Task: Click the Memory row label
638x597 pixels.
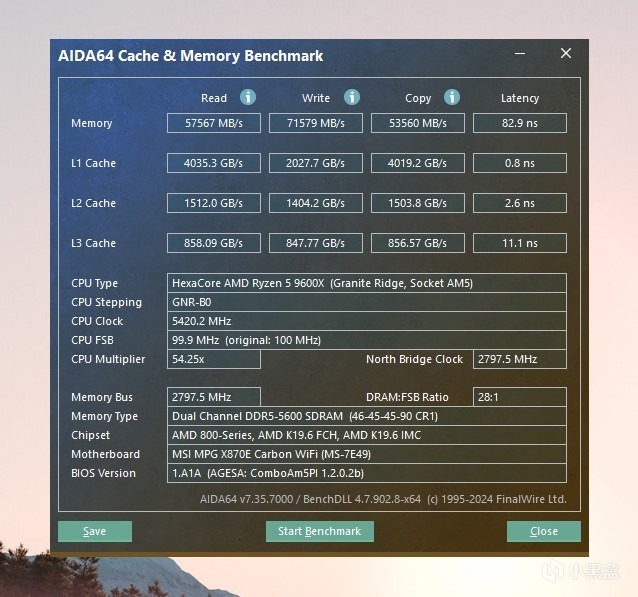Action: coord(92,123)
